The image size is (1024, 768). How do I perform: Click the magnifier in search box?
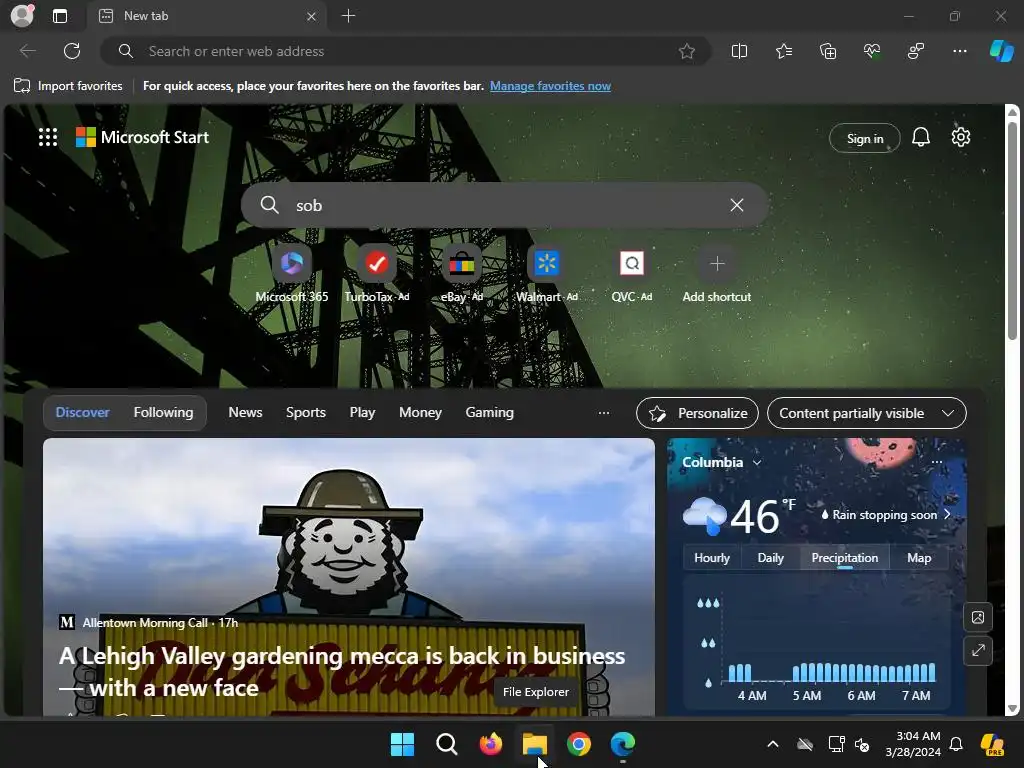(x=269, y=205)
